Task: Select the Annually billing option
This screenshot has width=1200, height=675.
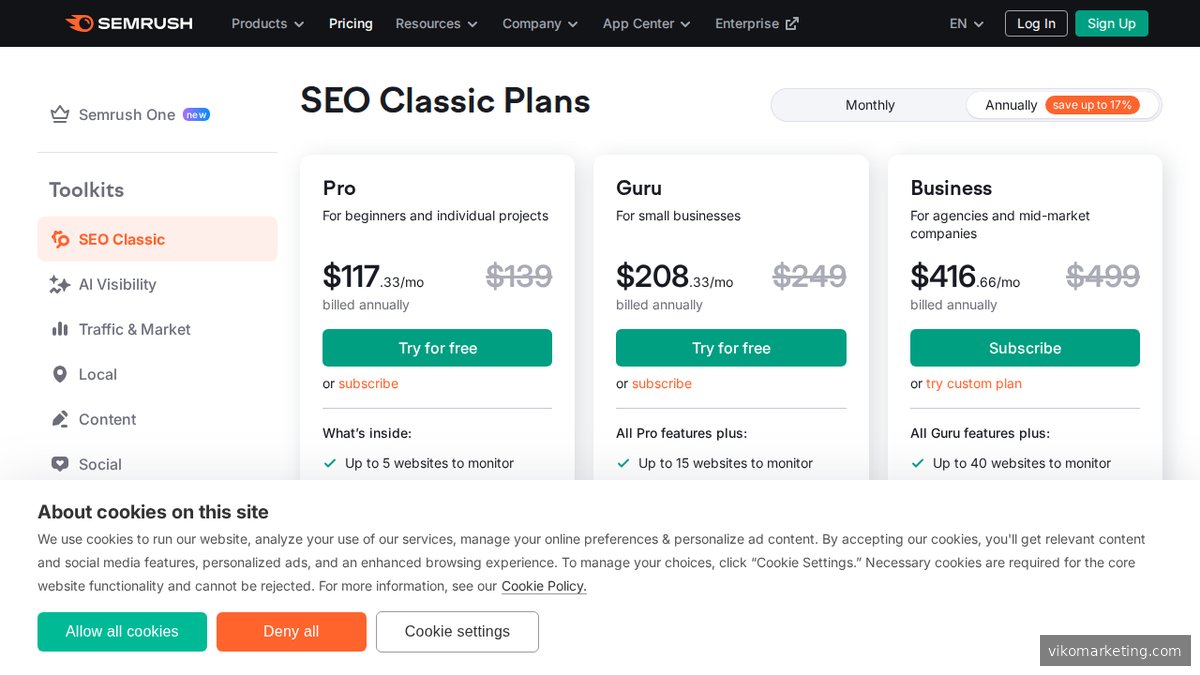Action: (x=1011, y=105)
